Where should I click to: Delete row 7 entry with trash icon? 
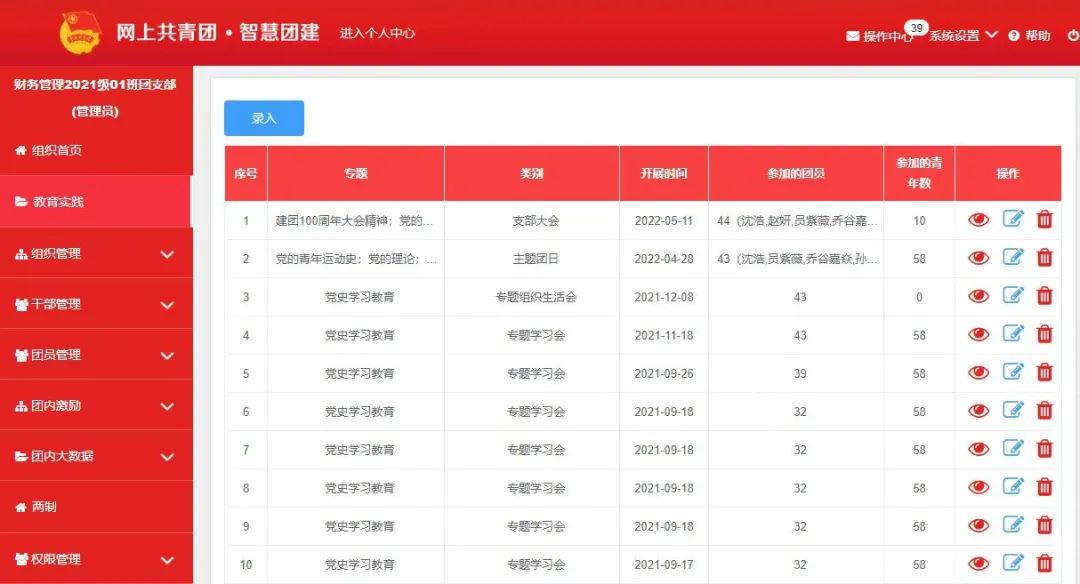(x=1044, y=449)
